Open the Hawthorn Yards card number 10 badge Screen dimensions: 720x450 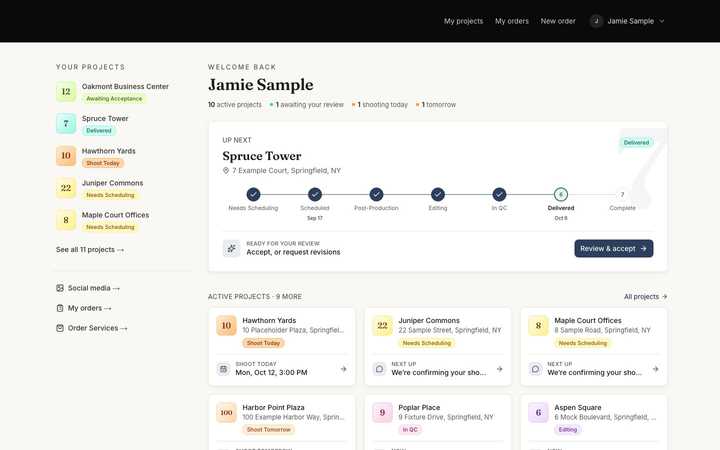226,326
